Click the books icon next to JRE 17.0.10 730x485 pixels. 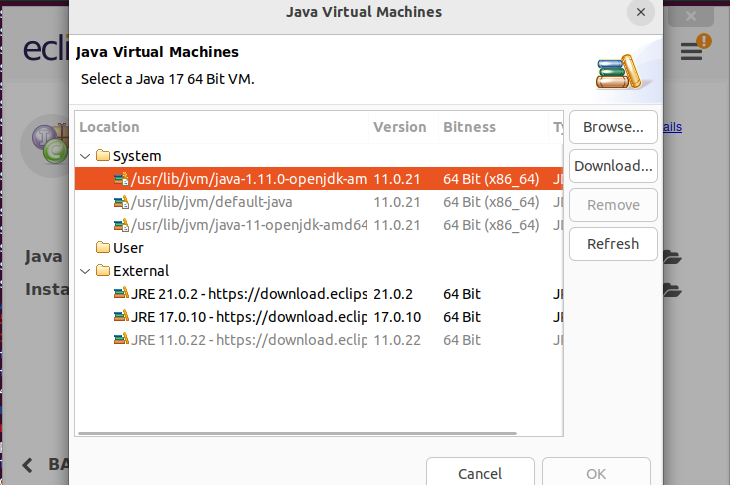coord(121,317)
